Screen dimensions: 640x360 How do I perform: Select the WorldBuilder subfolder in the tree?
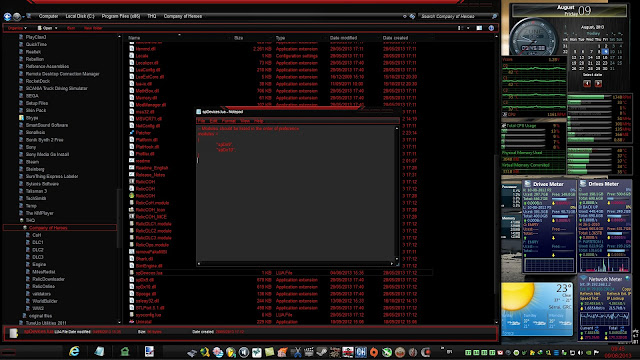(x=45, y=301)
